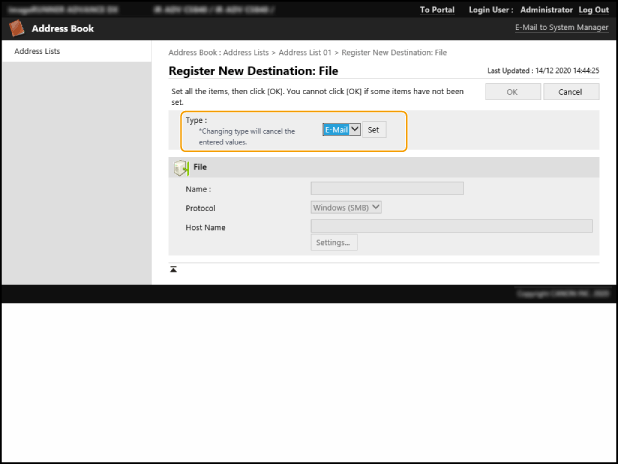Open the Type dropdown showing E-Mail
The width and height of the screenshot is (618, 464).
pos(340,130)
